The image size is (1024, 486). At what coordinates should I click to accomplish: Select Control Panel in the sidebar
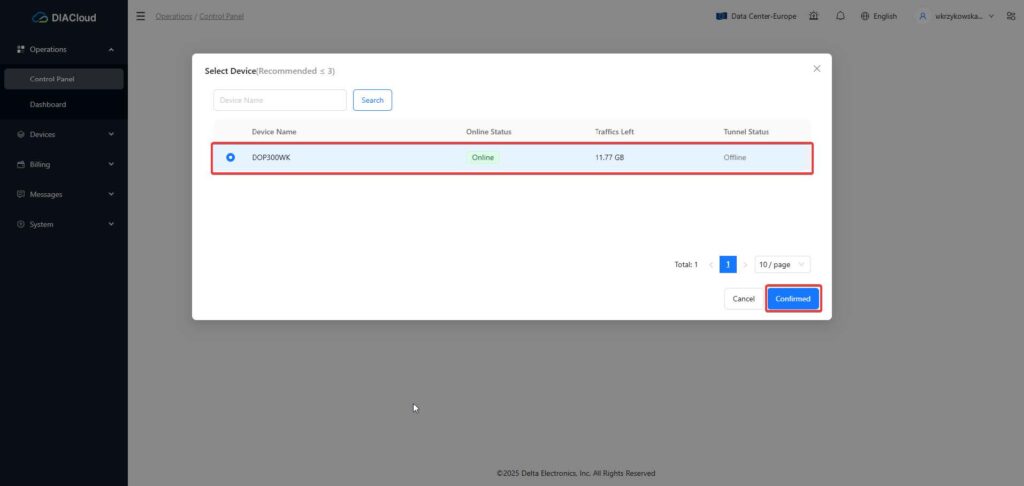coord(52,79)
